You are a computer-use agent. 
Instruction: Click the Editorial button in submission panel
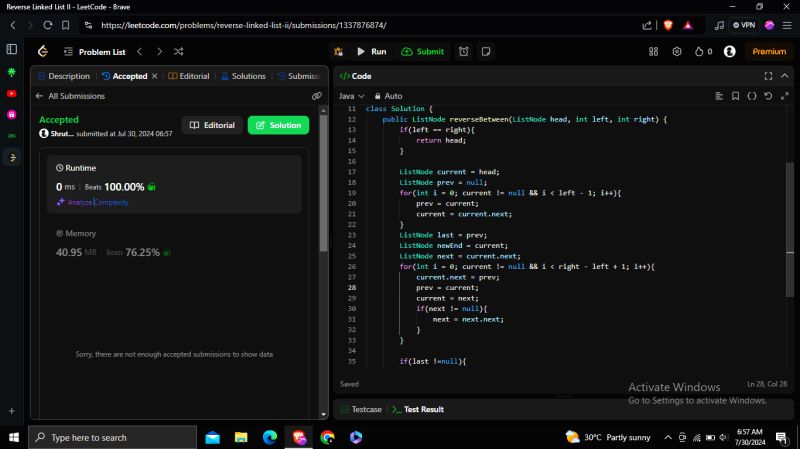[x=212, y=125]
